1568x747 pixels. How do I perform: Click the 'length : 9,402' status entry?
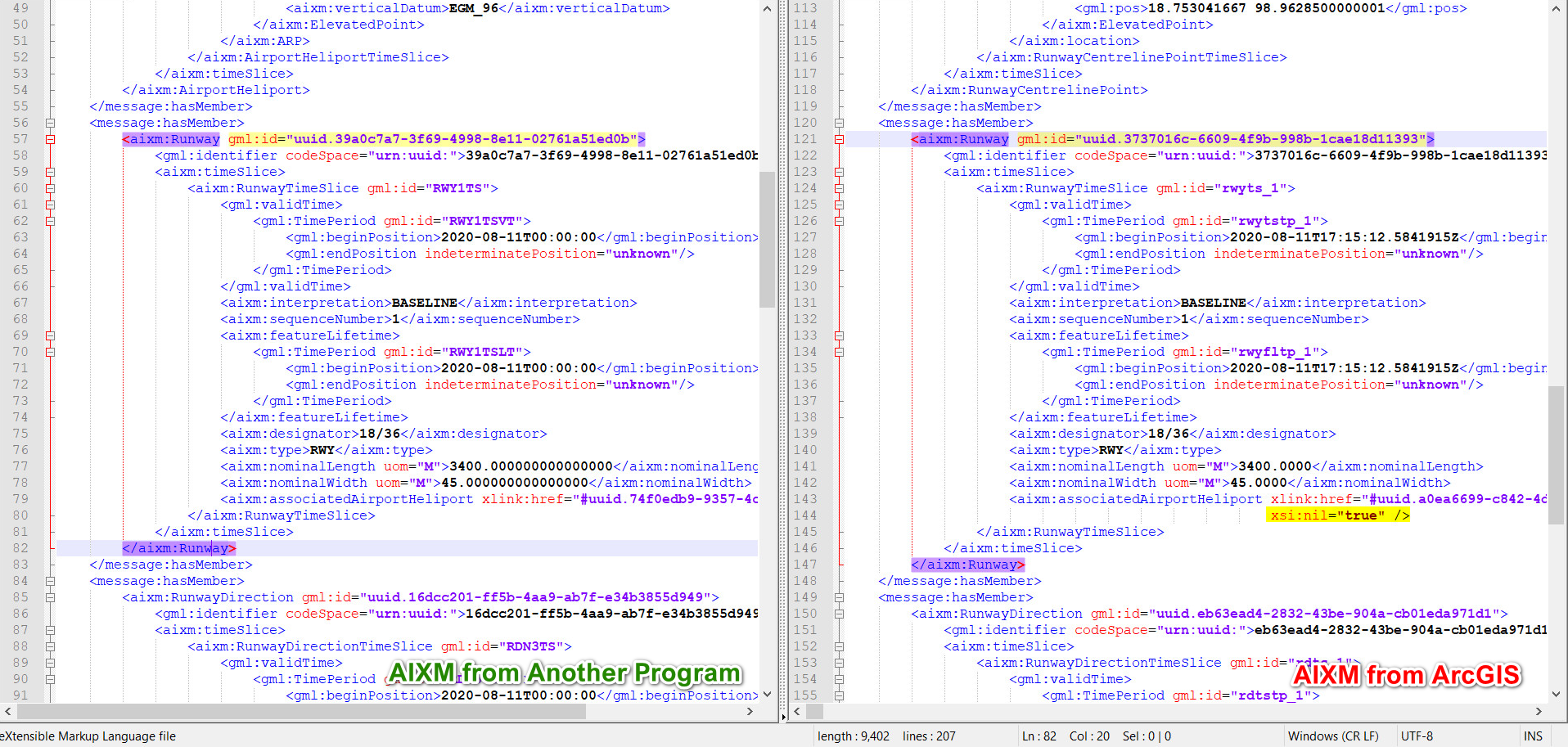854,736
